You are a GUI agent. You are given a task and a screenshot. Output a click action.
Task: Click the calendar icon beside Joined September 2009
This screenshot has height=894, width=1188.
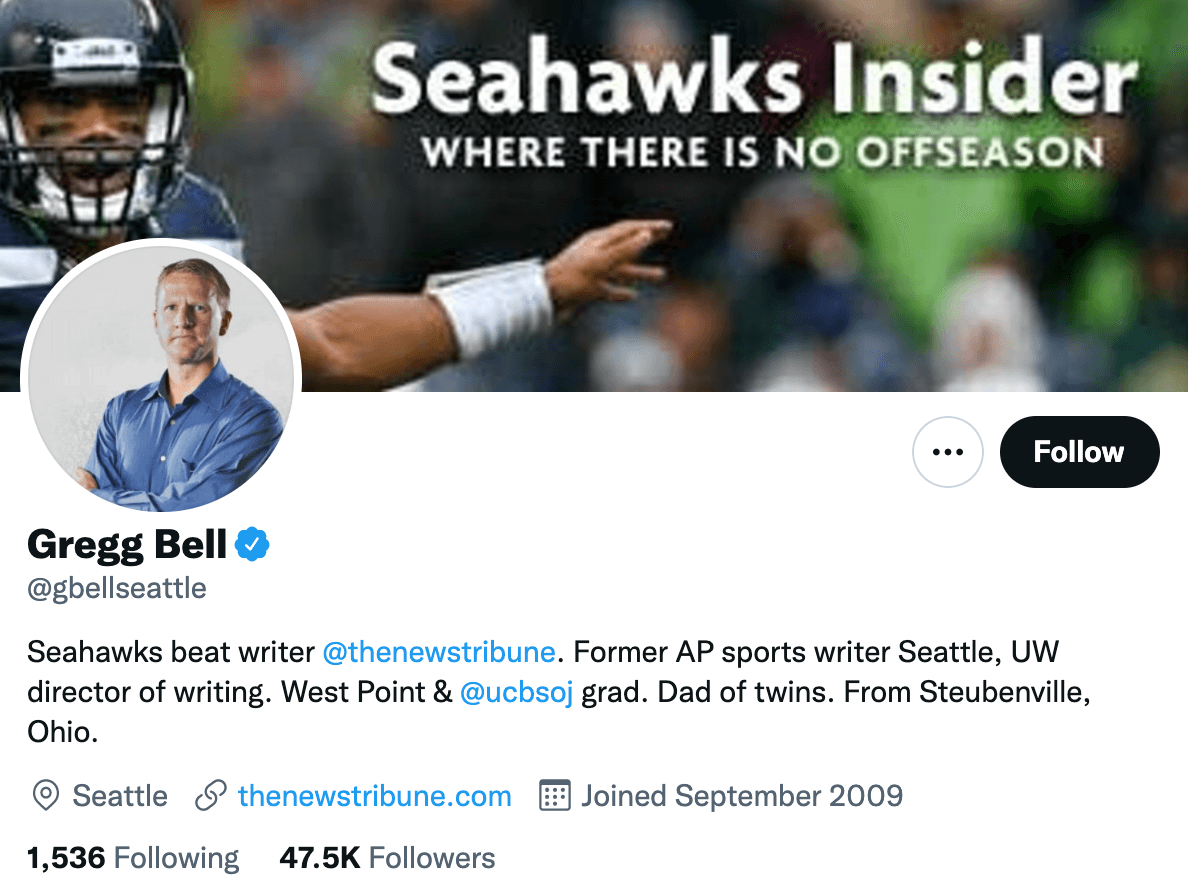click(557, 796)
